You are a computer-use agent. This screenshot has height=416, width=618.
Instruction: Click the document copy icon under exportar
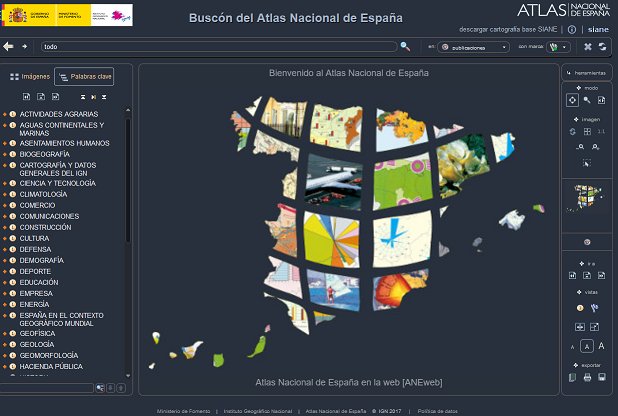point(572,377)
